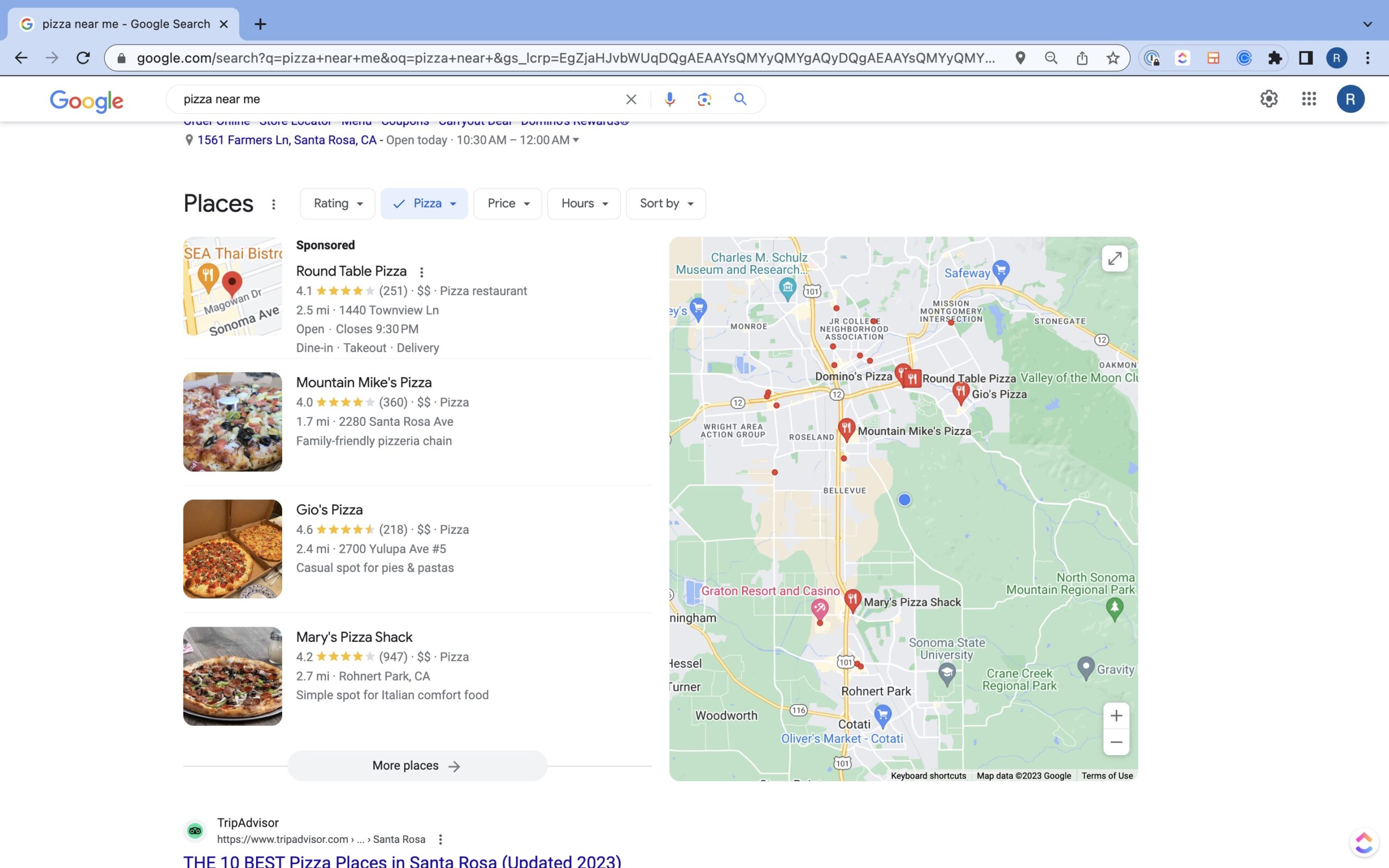Click the More places button

click(x=417, y=765)
